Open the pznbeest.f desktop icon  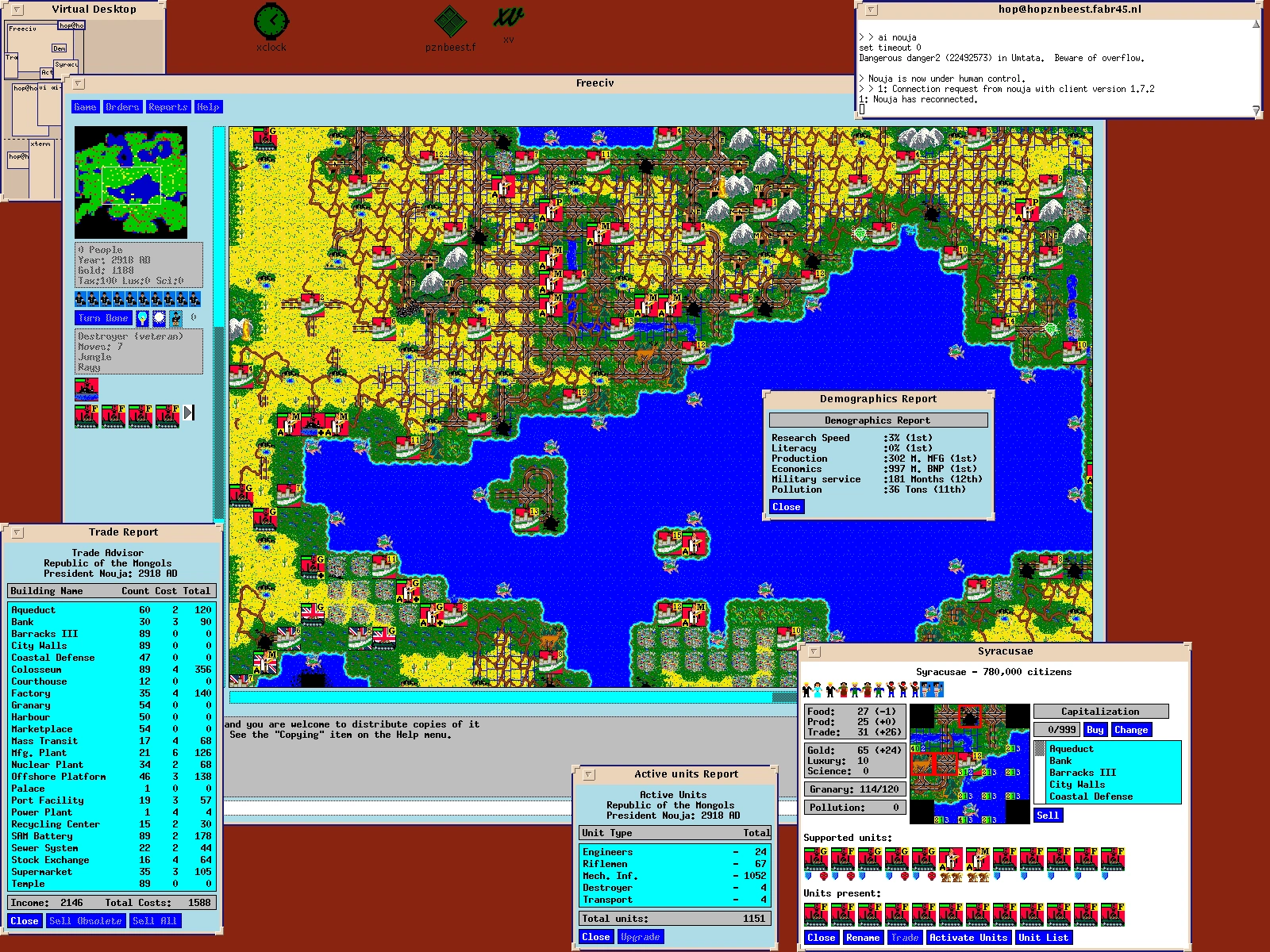click(x=450, y=22)
